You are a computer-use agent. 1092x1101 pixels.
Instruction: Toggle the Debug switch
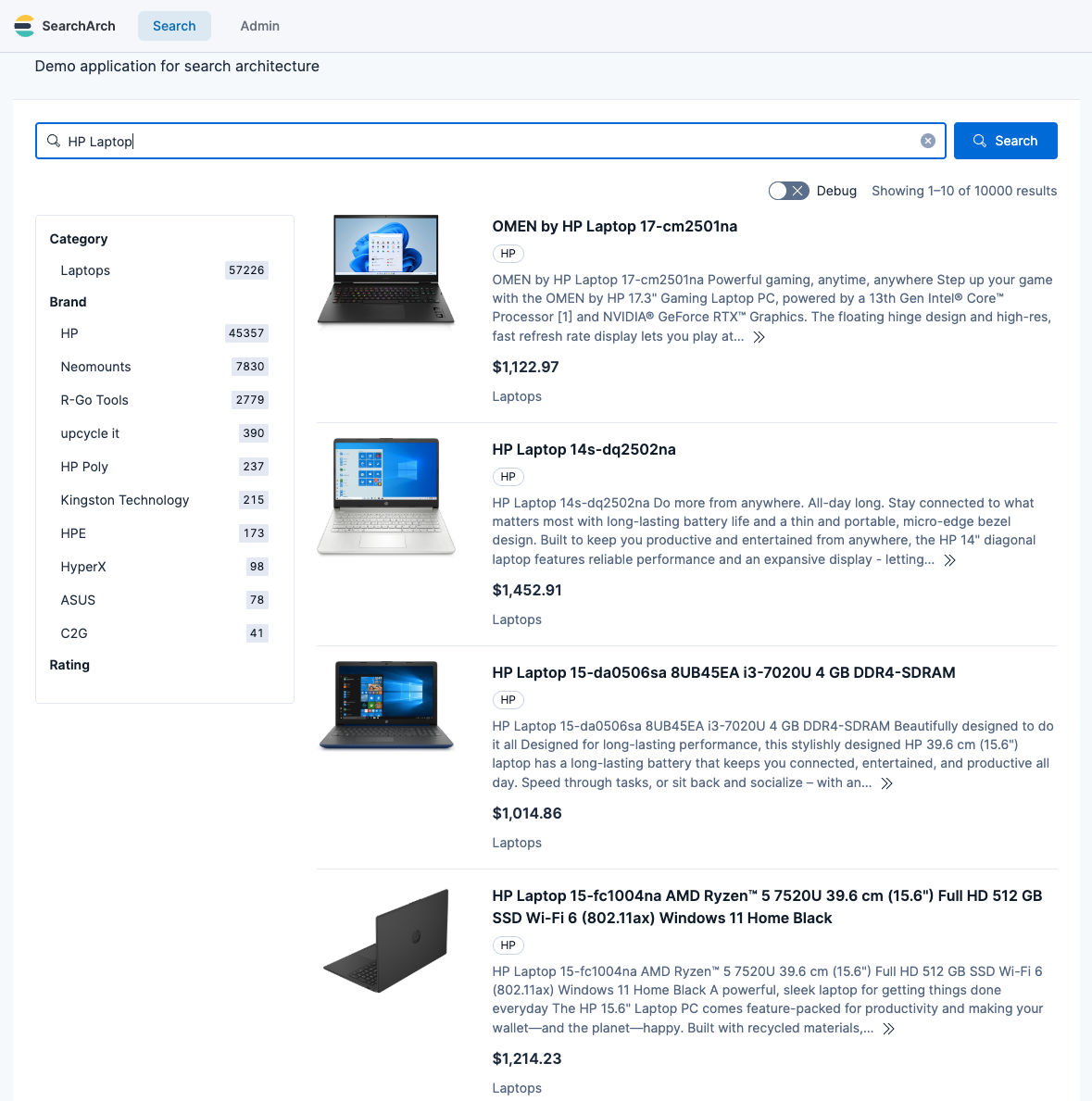coord(788,191)
